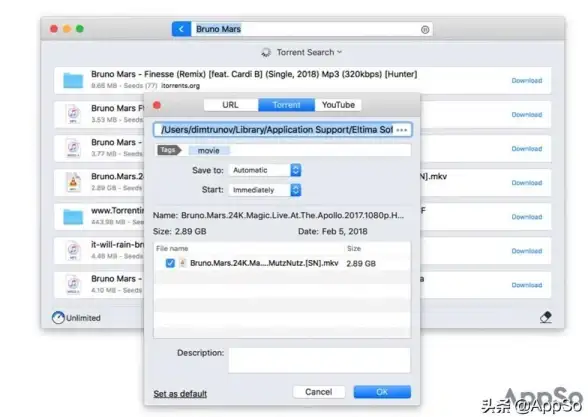Screen dimensions: 588x417
Task: Click music file icon of 4.10 MB result
Action: 73,285
